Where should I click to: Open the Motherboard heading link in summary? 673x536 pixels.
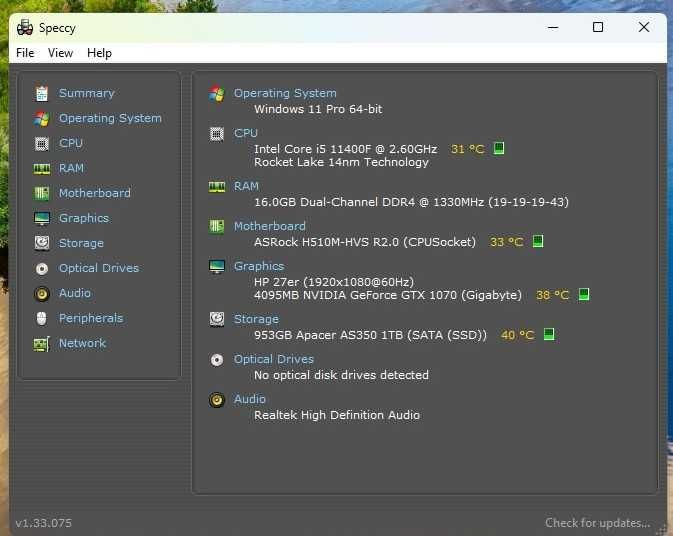[x=270, y=226]
